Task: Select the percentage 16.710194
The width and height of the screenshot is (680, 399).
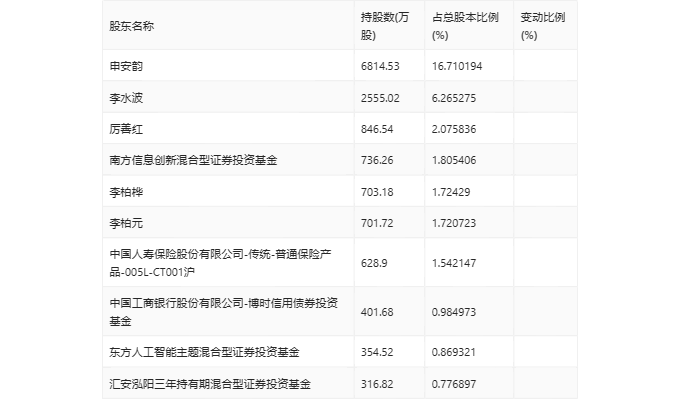Action: click(x=457, y=66)
